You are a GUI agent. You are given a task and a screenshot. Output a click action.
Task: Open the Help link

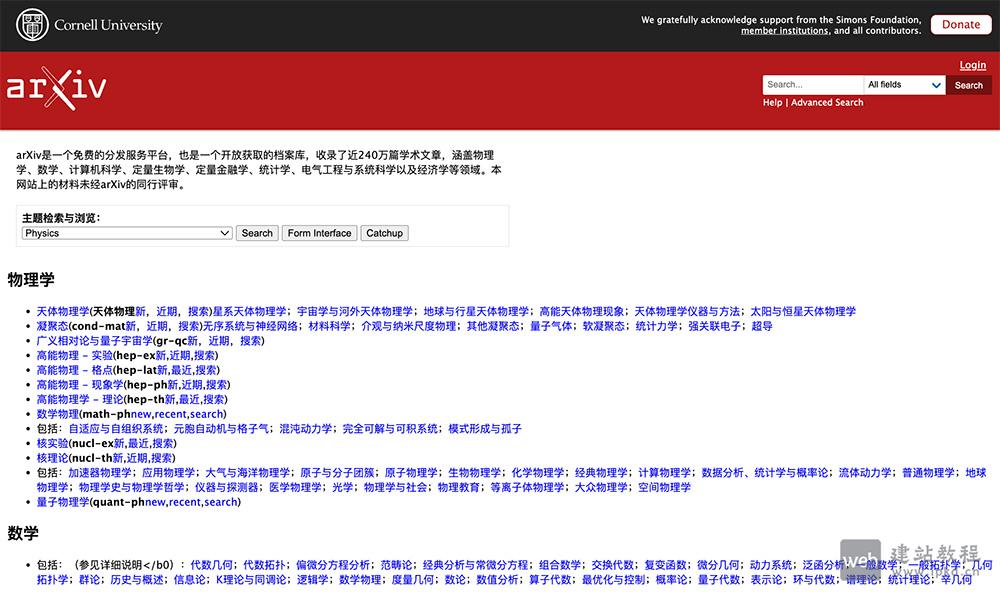[x=772, y=102]
